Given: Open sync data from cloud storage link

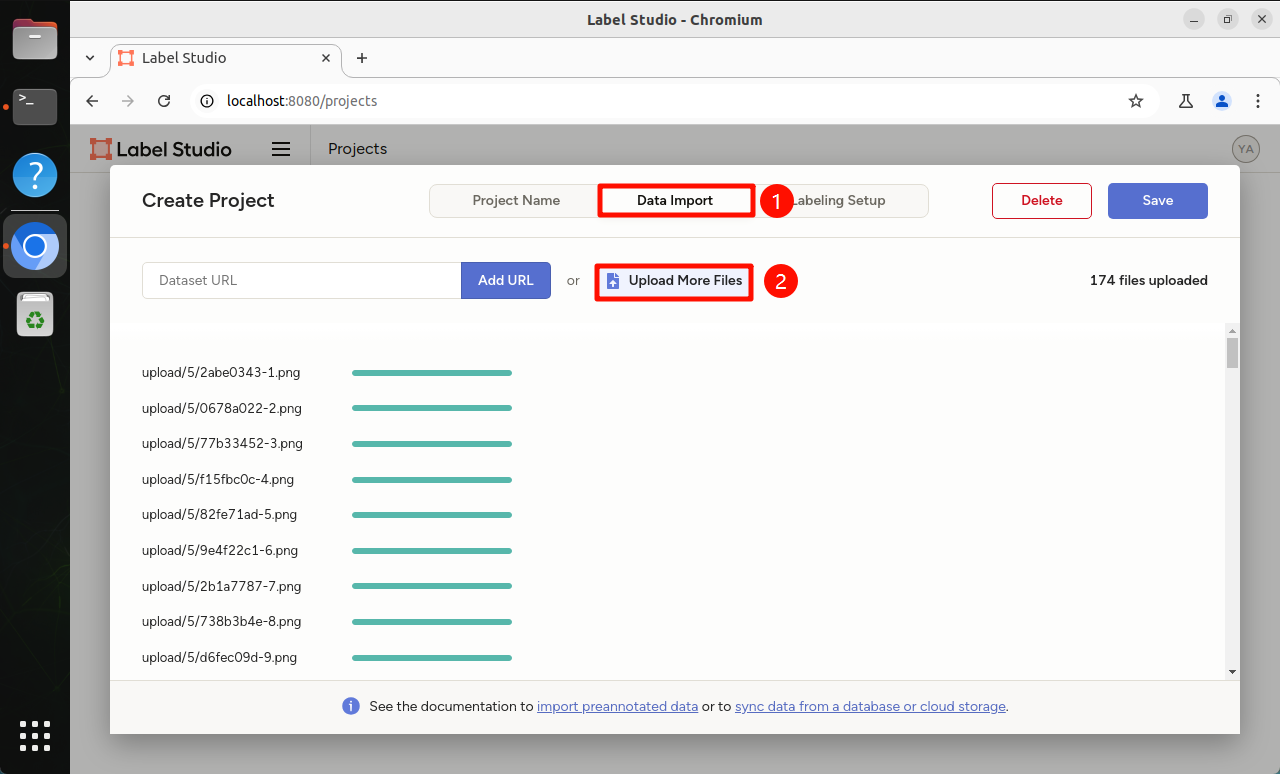Looking at the screenshot, I should (x=870, y=706).
